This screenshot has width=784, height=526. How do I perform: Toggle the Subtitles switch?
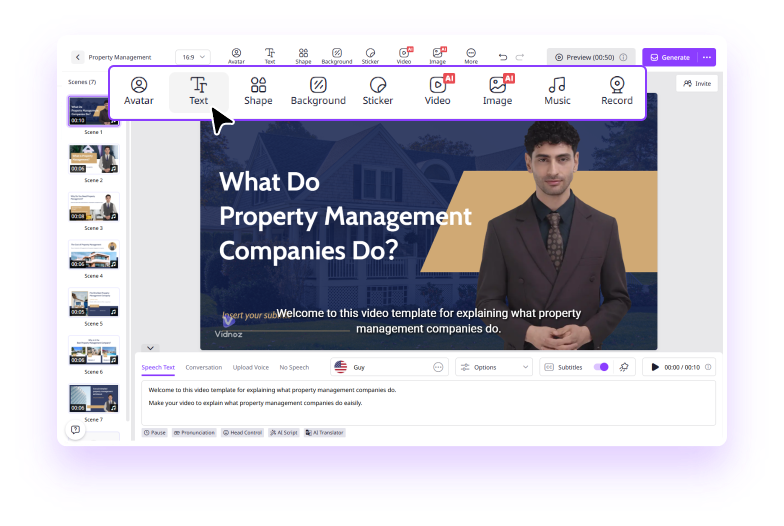click(601, 367)
